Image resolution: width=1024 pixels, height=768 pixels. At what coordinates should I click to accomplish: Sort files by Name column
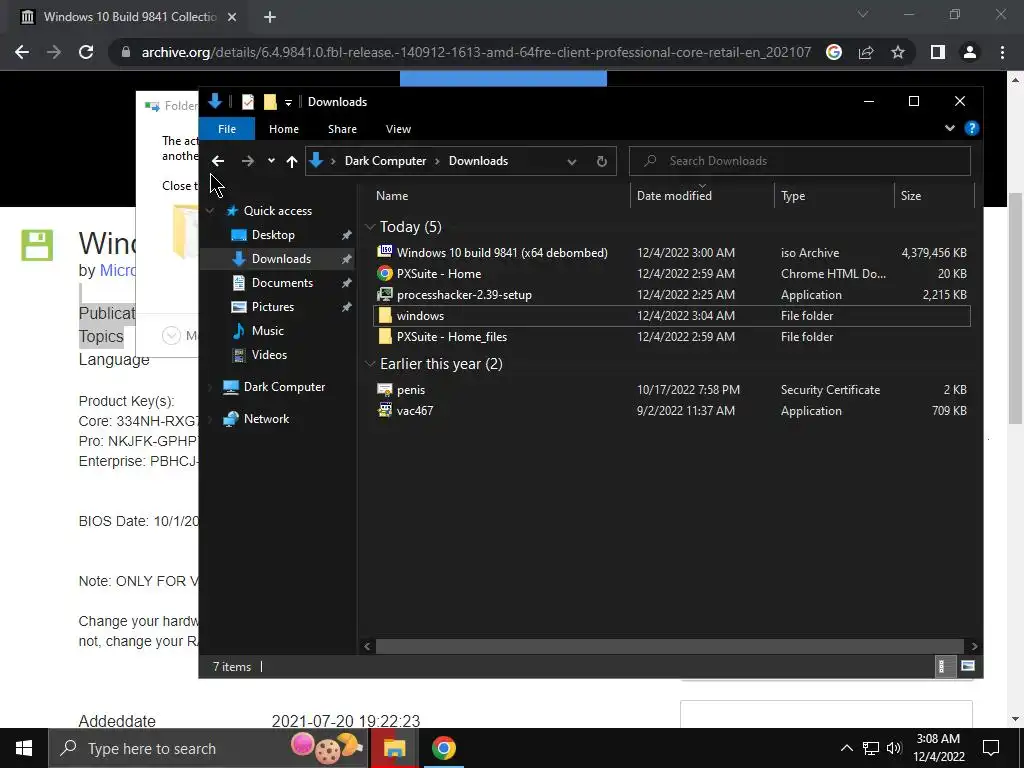pyautogui.click(x=500, y=196)
